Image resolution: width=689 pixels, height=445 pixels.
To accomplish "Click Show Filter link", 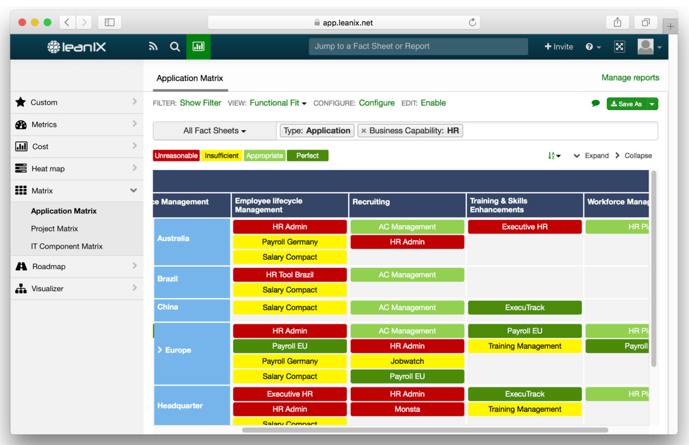I will pos(200,103).
